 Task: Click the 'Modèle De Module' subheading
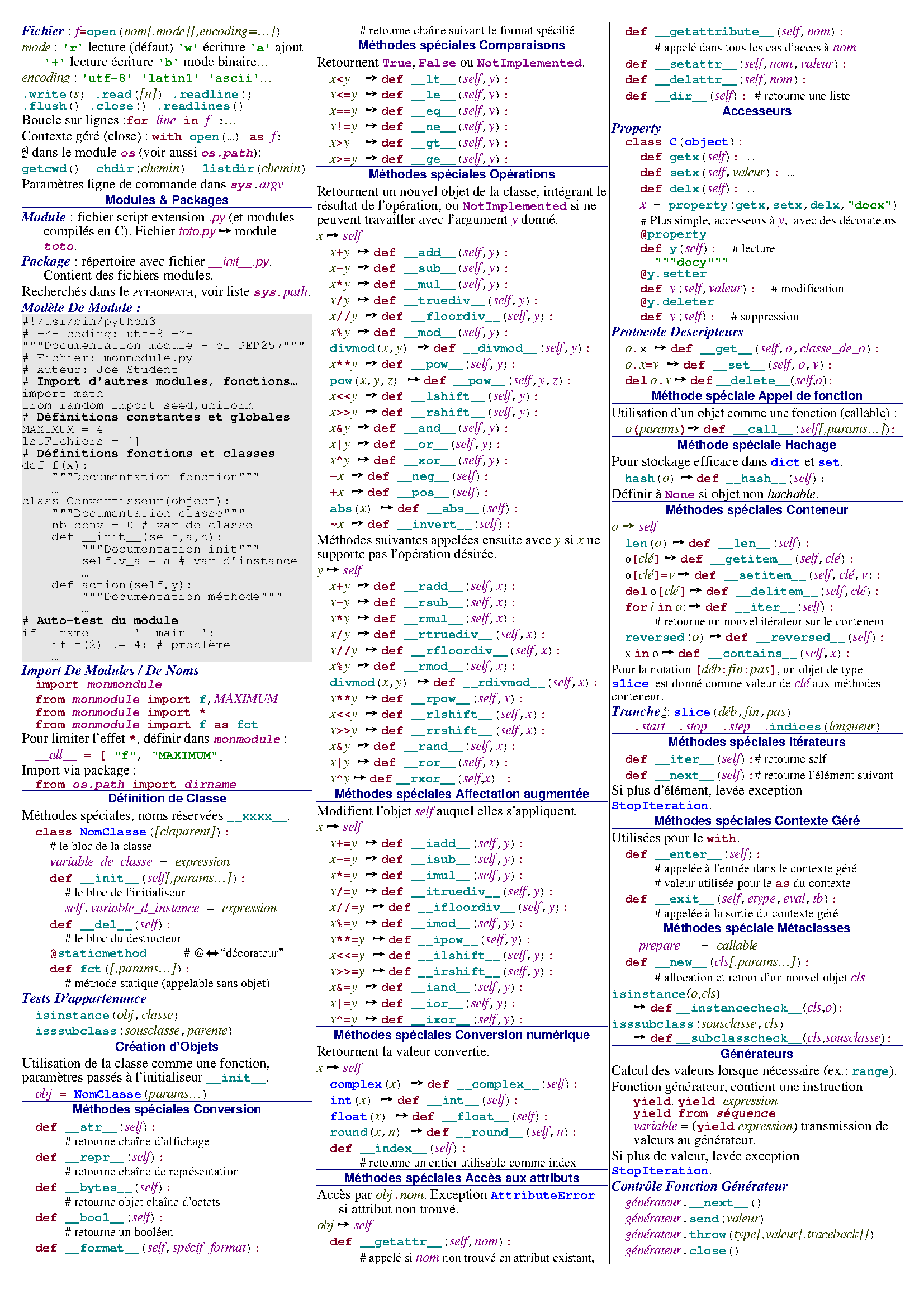pos(81,308)
